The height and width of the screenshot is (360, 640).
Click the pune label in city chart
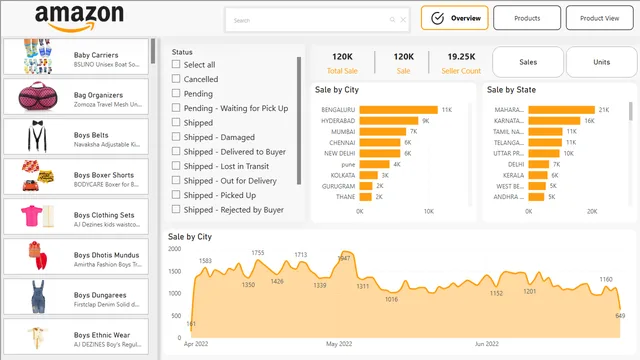pos(348,164)
